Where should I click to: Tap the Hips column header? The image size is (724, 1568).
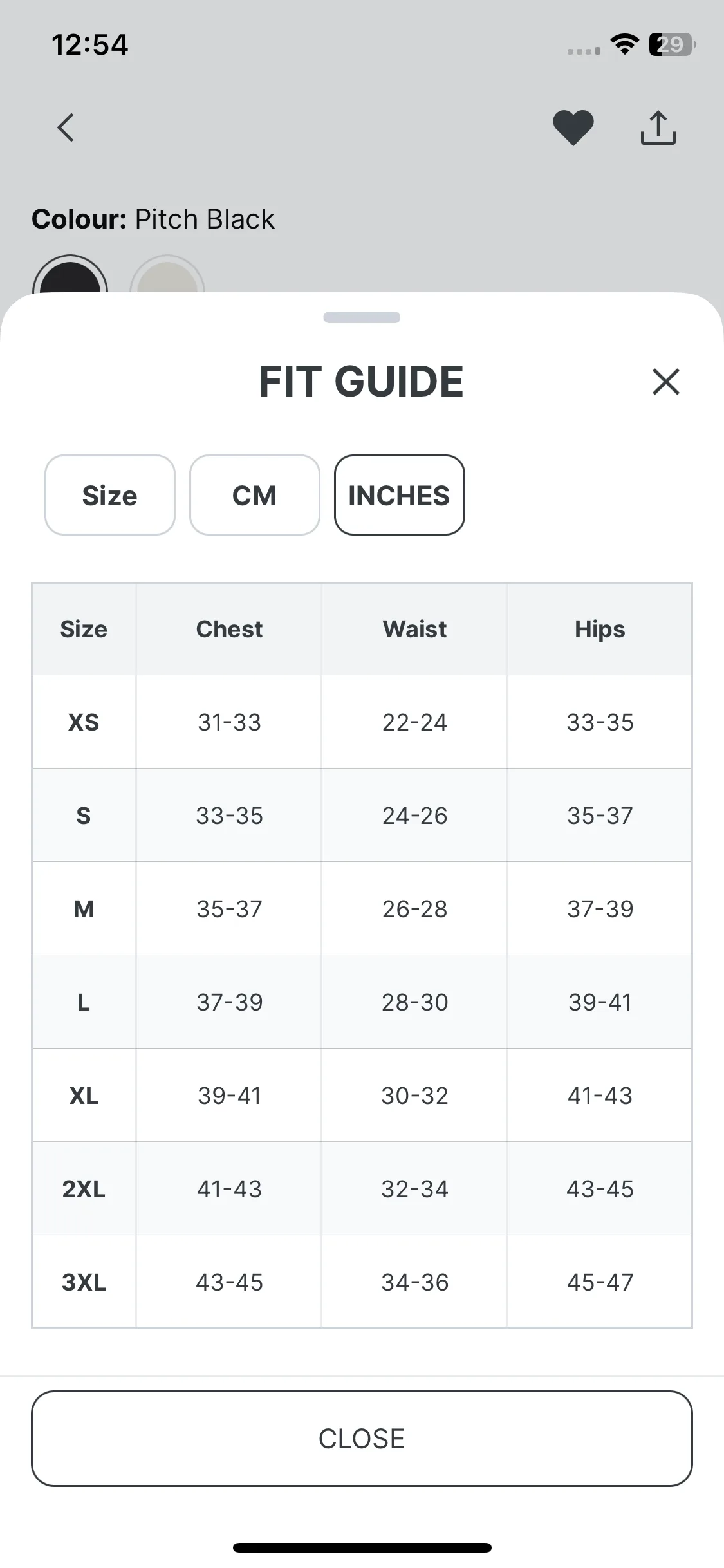(x=600, y=629)
